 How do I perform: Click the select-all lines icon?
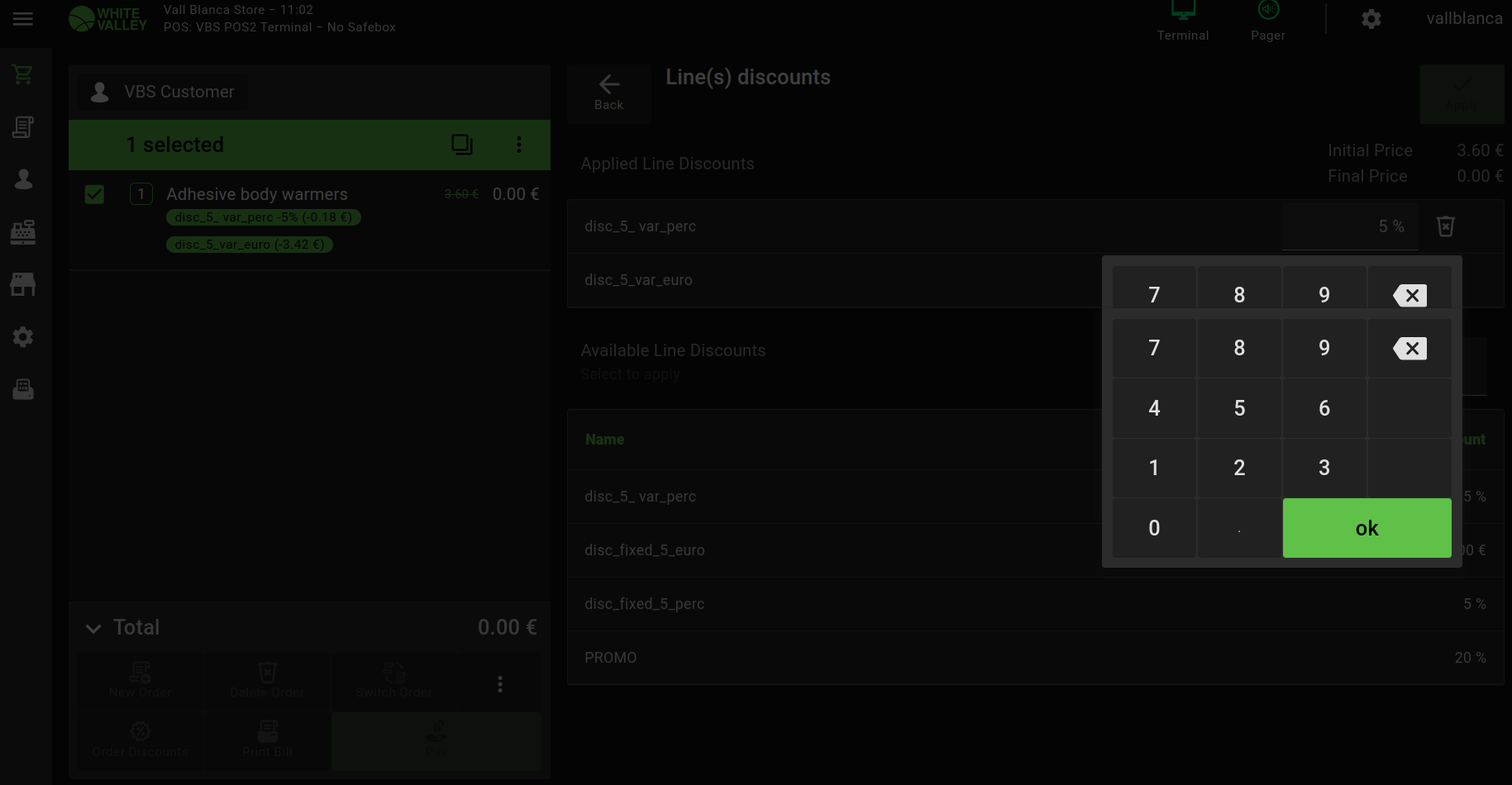click(462, 145)
